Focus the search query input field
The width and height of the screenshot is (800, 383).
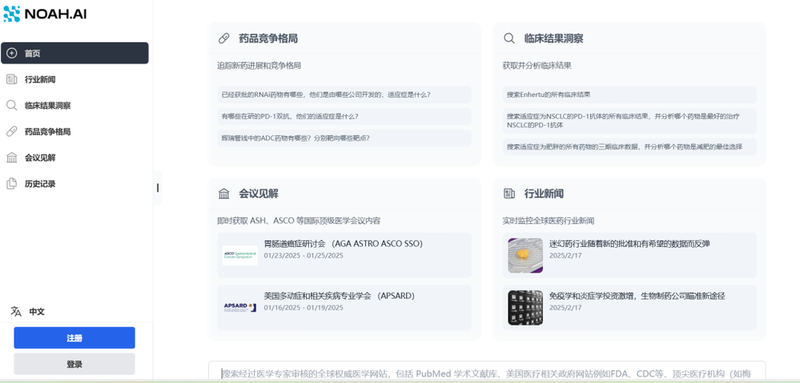pyautogui.click(x=487, y=372)
